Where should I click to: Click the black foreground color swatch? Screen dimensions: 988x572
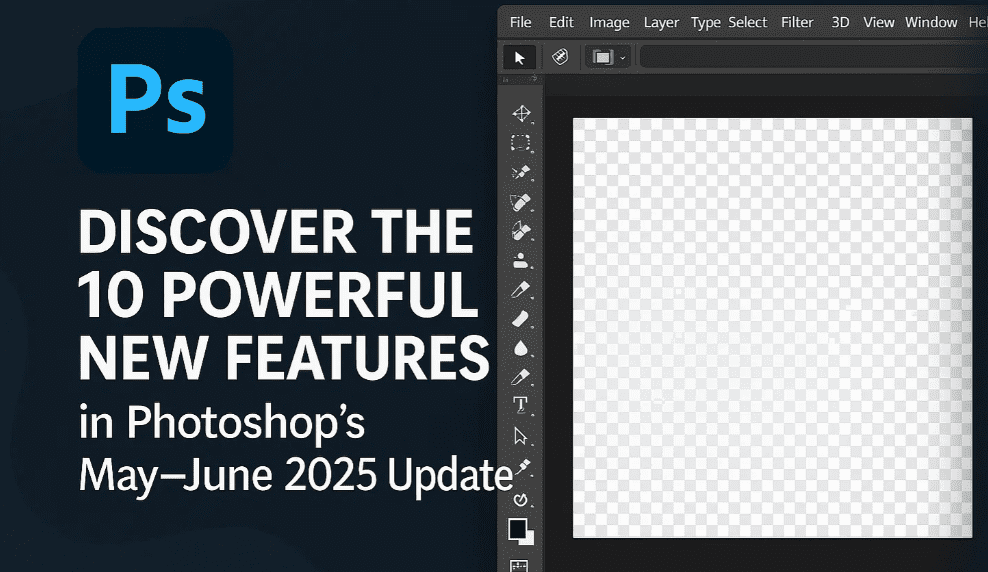pyautogui.click(x=517, y=529)
